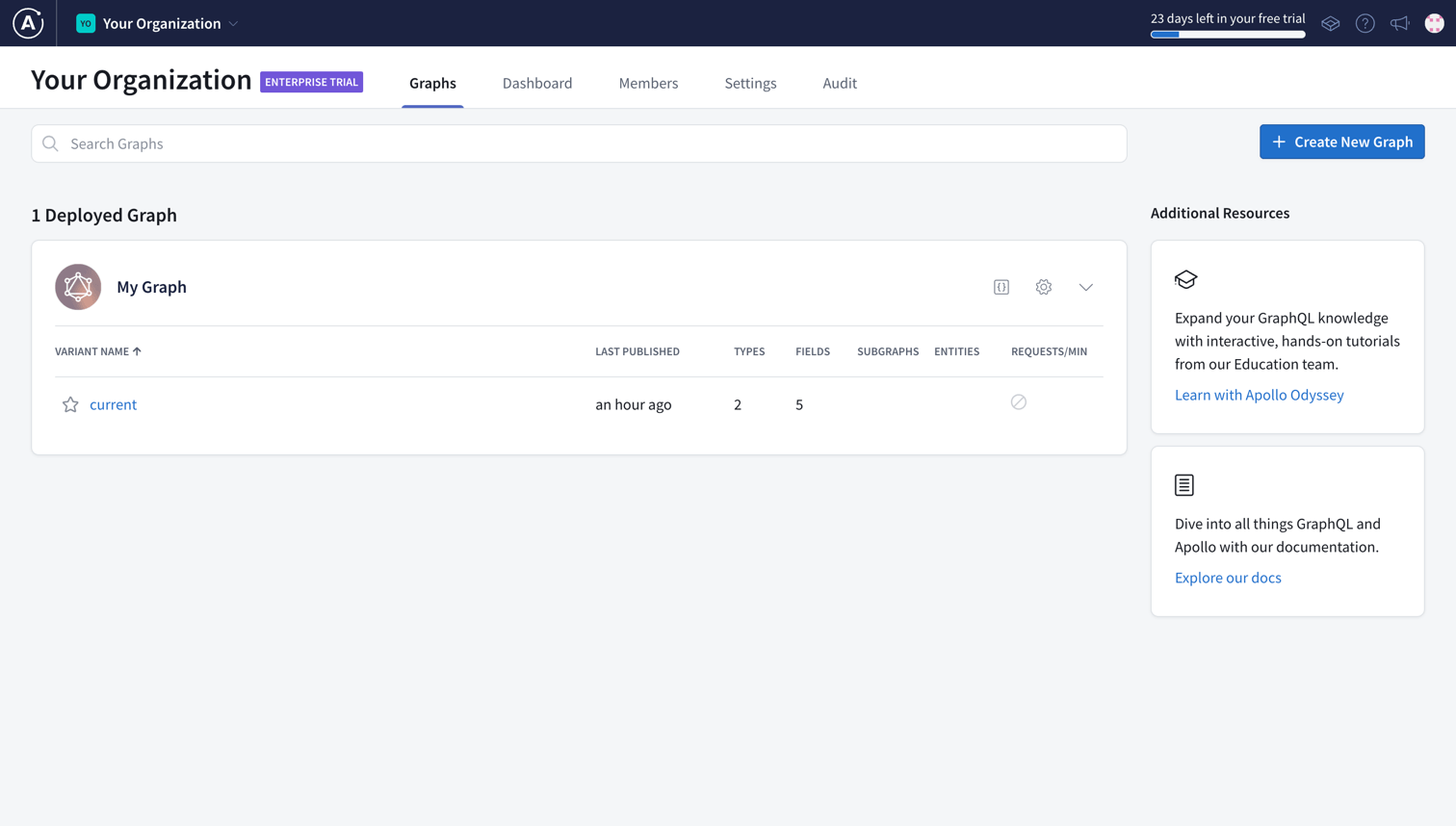Click the Create New Graph button

point(1341,142)
